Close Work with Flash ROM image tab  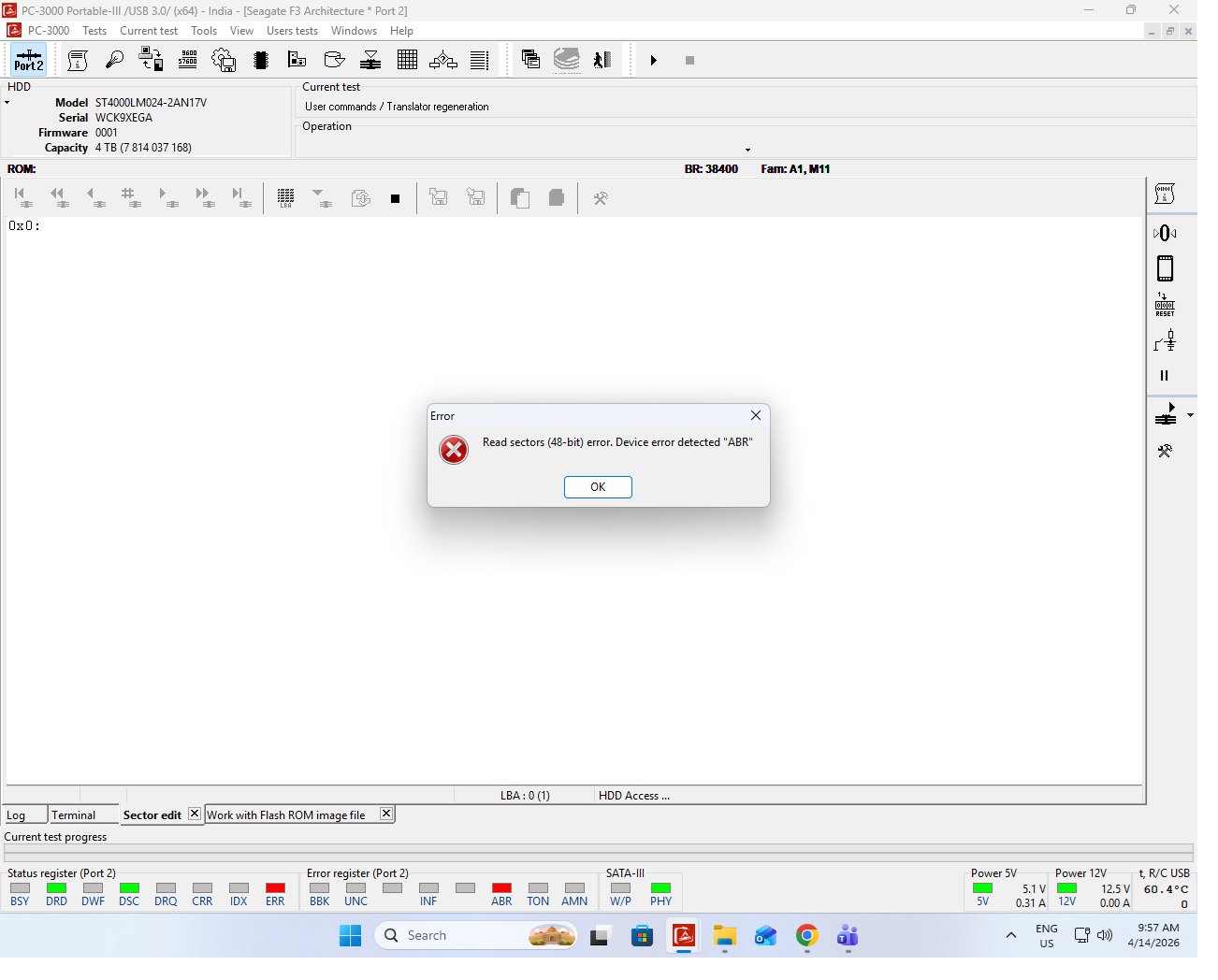coord(386,814)
